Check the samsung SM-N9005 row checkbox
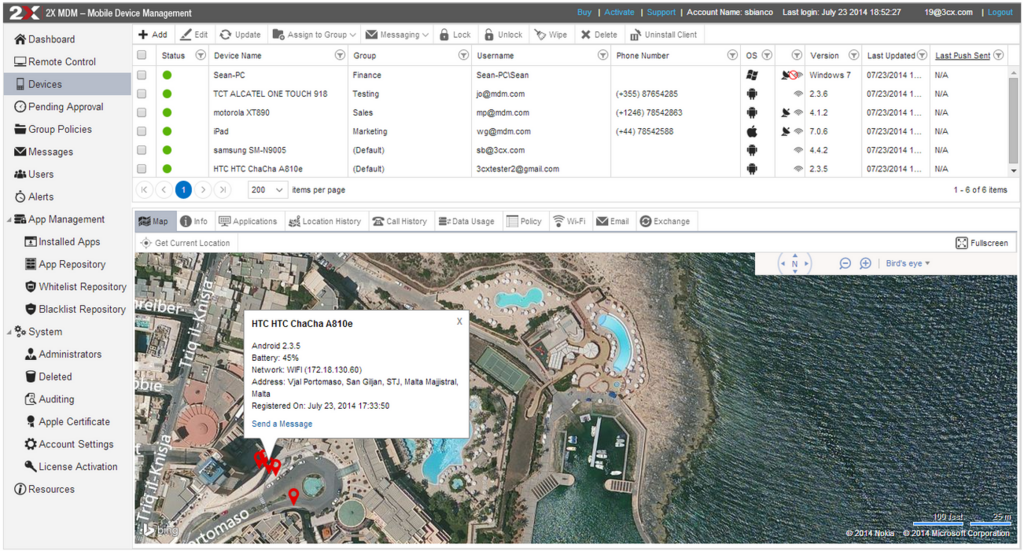This screenshot has height=551, width=1024. tap(142, 150)
